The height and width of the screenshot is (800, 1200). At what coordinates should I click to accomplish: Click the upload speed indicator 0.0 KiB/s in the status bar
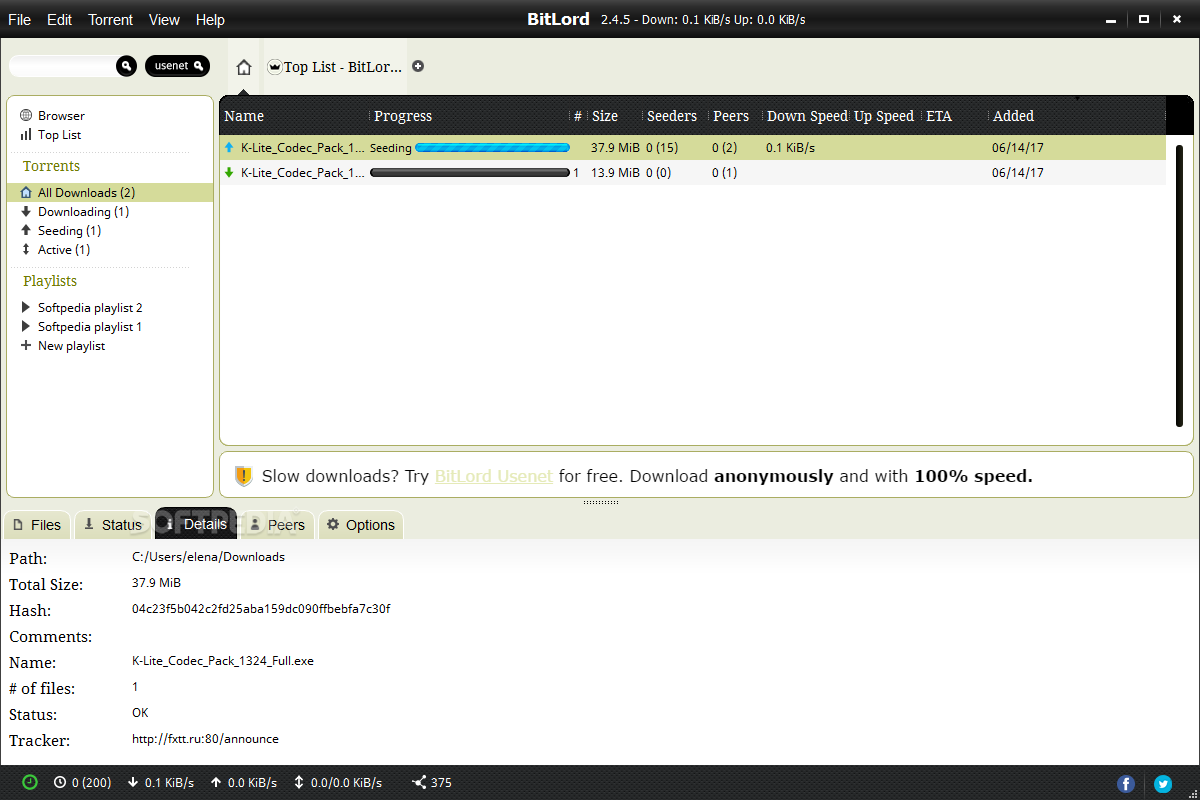point(244,782)
